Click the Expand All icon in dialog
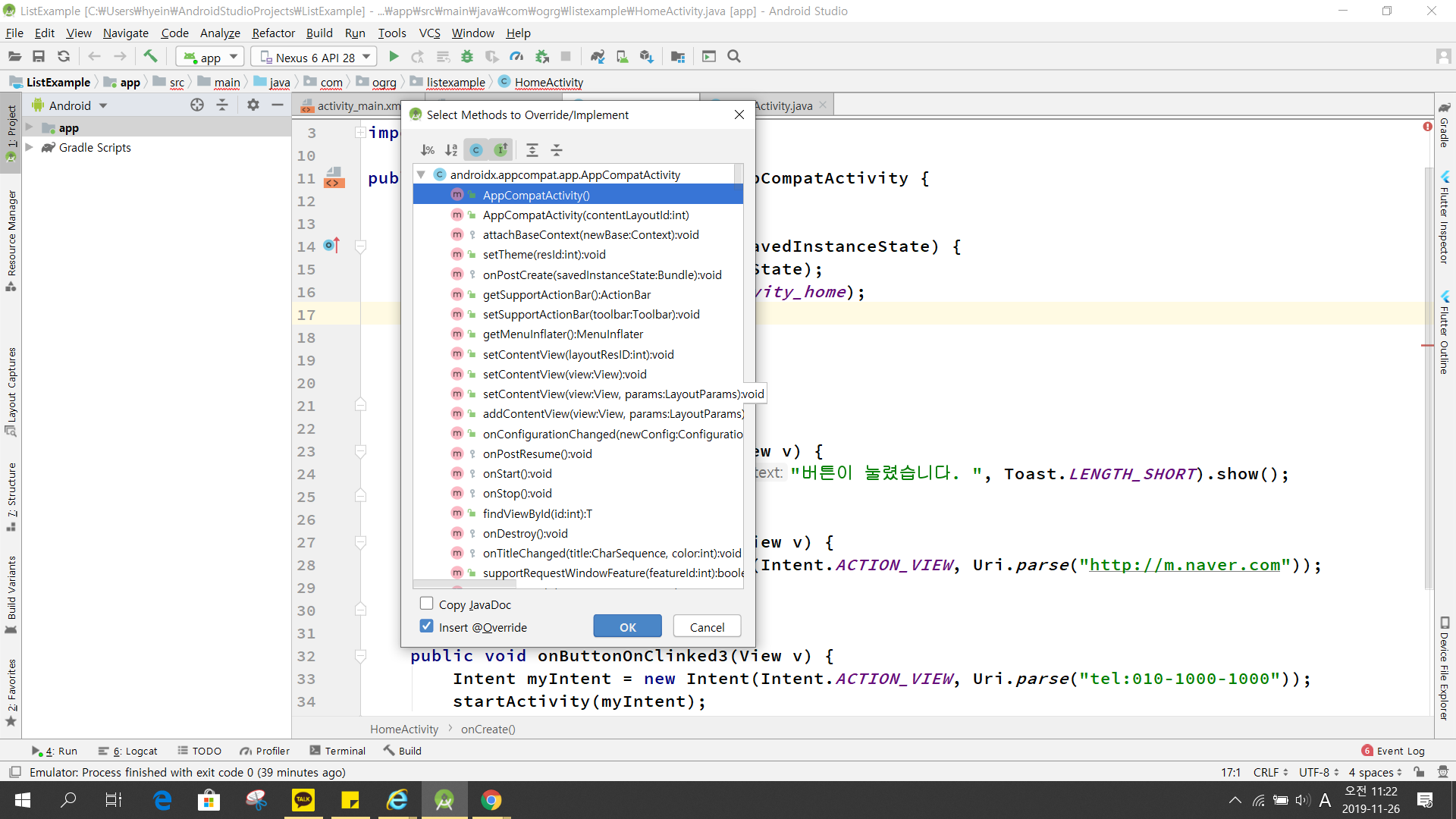1456x819 pixels. pyautogui.click(x=532, y=150)
